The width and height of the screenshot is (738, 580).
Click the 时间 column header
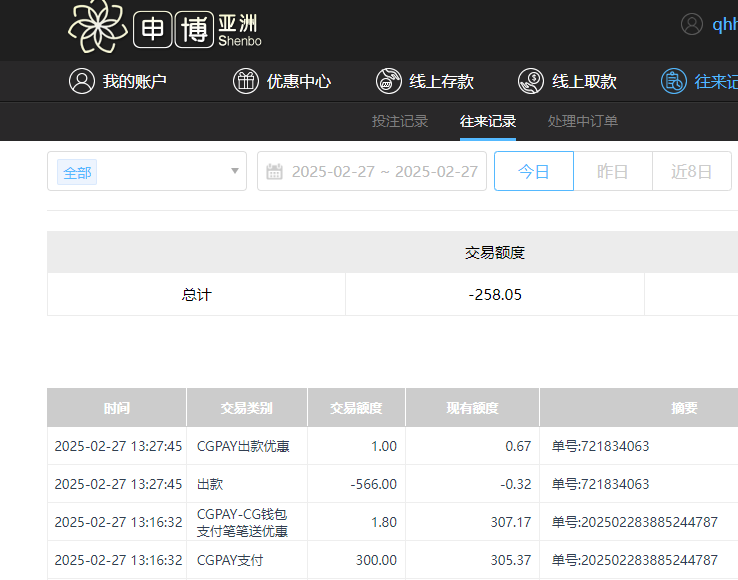tap(117, 408)
